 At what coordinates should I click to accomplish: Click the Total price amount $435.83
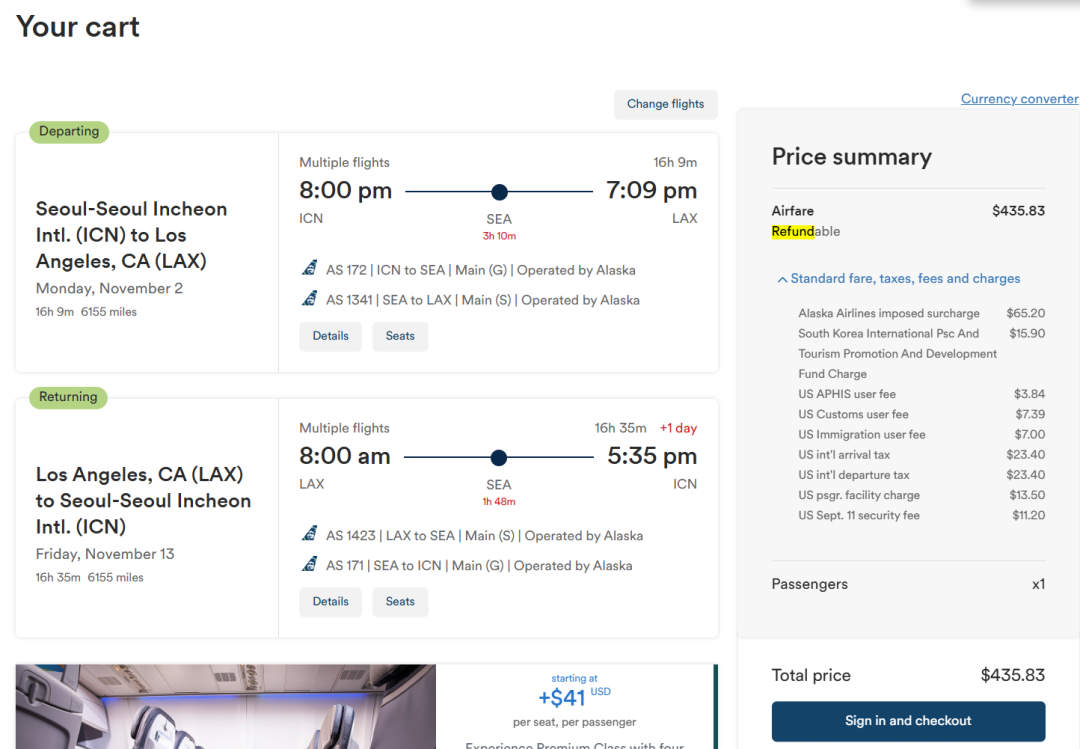[1012, 675]
